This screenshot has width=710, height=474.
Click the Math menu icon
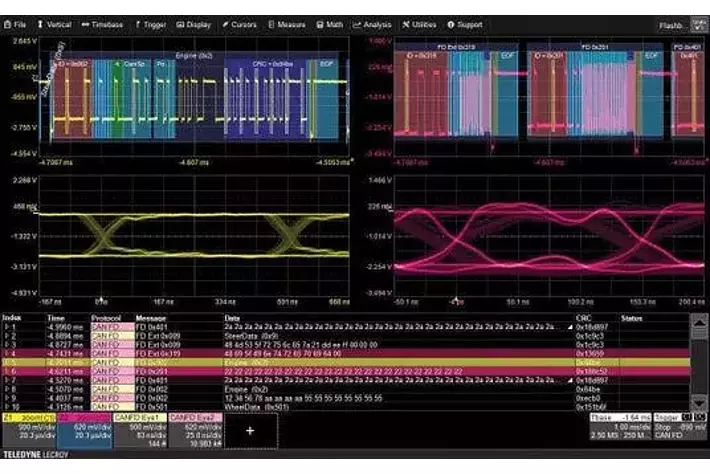pos(321,23)
